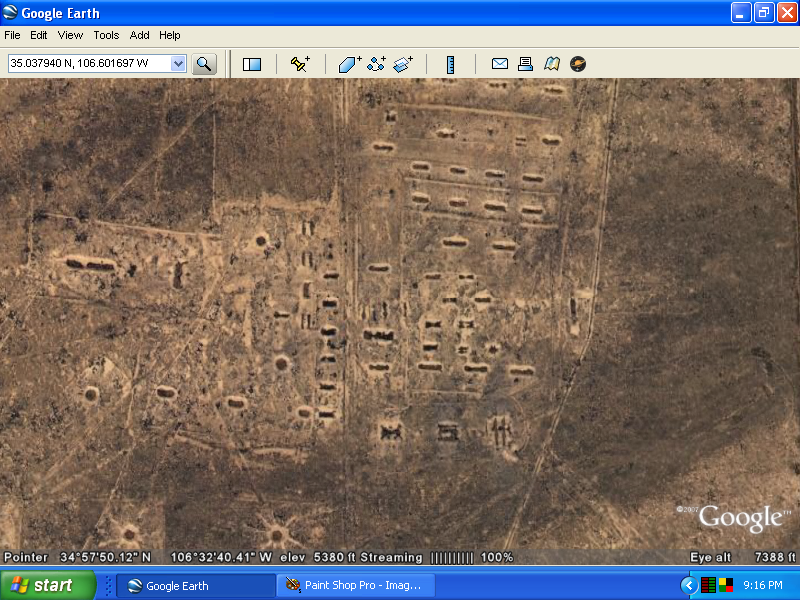Add a placemark with the pushpin icon

pyautogui.click(x=300, y=64)
